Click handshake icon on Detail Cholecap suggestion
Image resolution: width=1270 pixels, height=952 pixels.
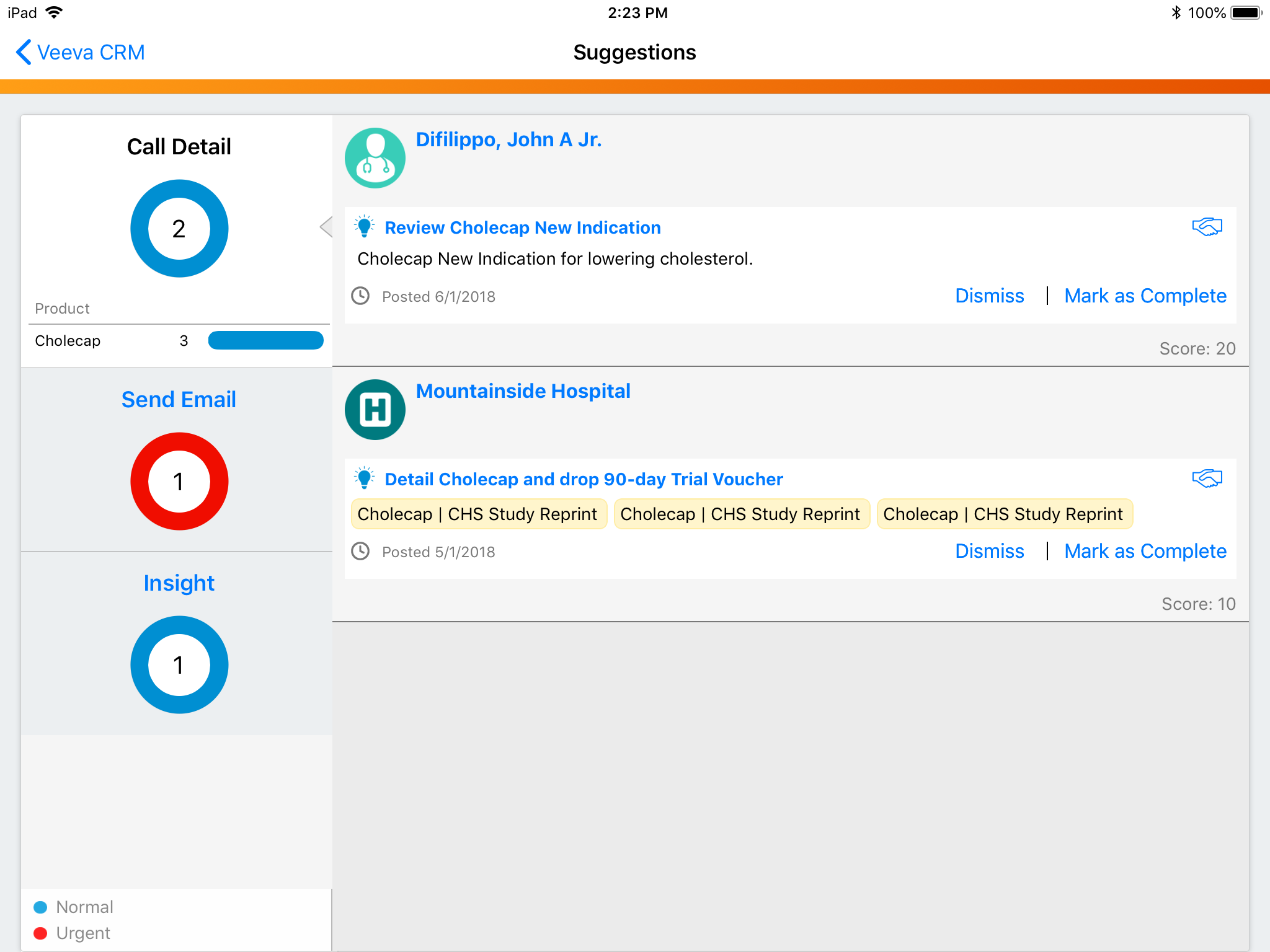(1207, 478)
